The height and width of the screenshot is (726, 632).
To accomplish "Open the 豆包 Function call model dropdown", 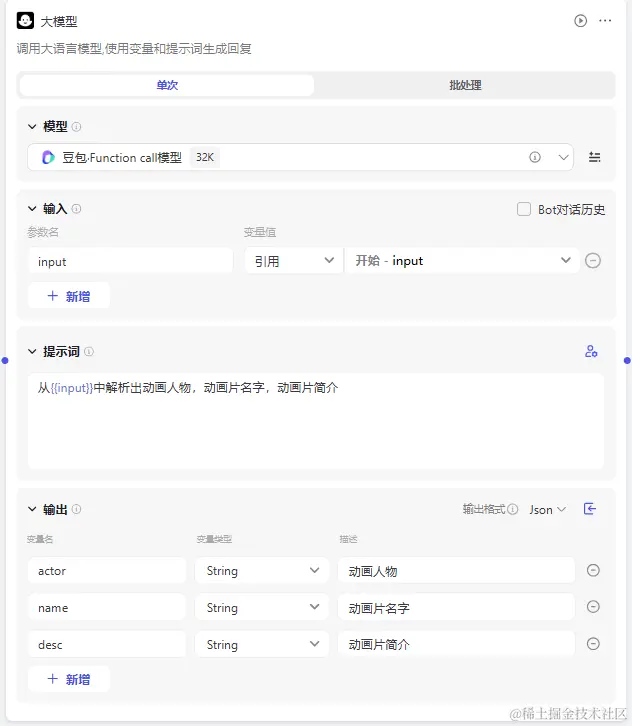I will (x=300, y=157).
